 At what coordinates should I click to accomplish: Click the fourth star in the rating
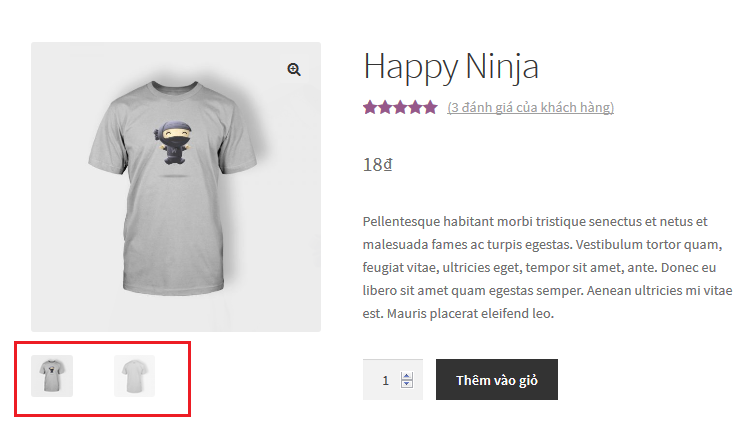click(x=415, y=107)
